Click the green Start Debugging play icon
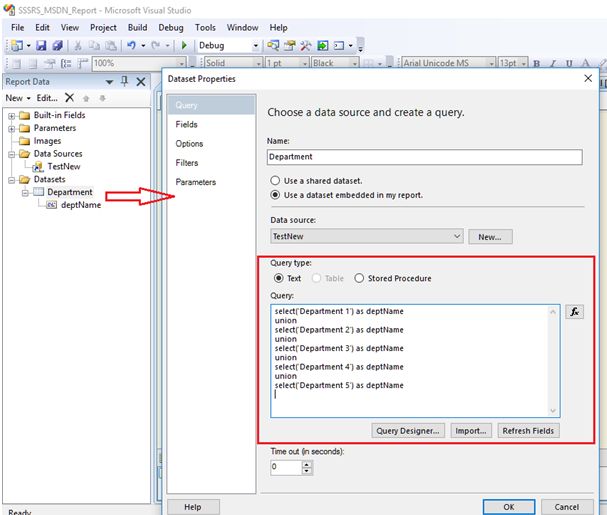The height and width of the screenshot is (515, 607). tap(184, 46)
